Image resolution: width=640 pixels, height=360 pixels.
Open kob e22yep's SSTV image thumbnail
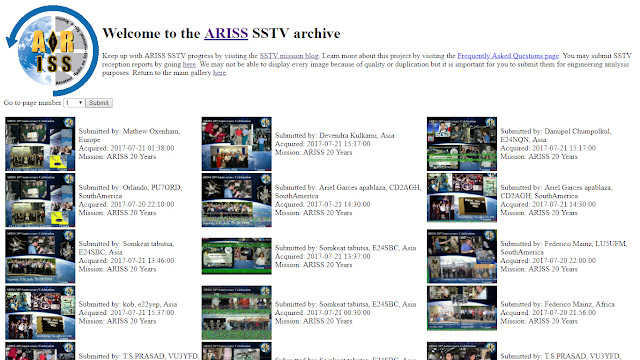tap(40, 313)
